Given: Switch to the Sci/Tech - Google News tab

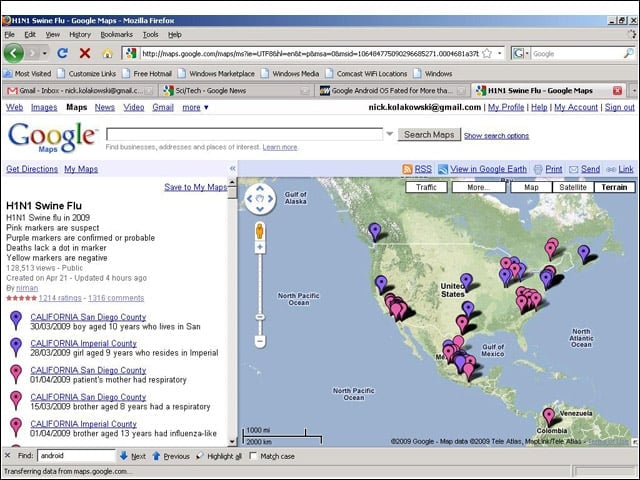Looking at the screenshot, I should 236,91.
